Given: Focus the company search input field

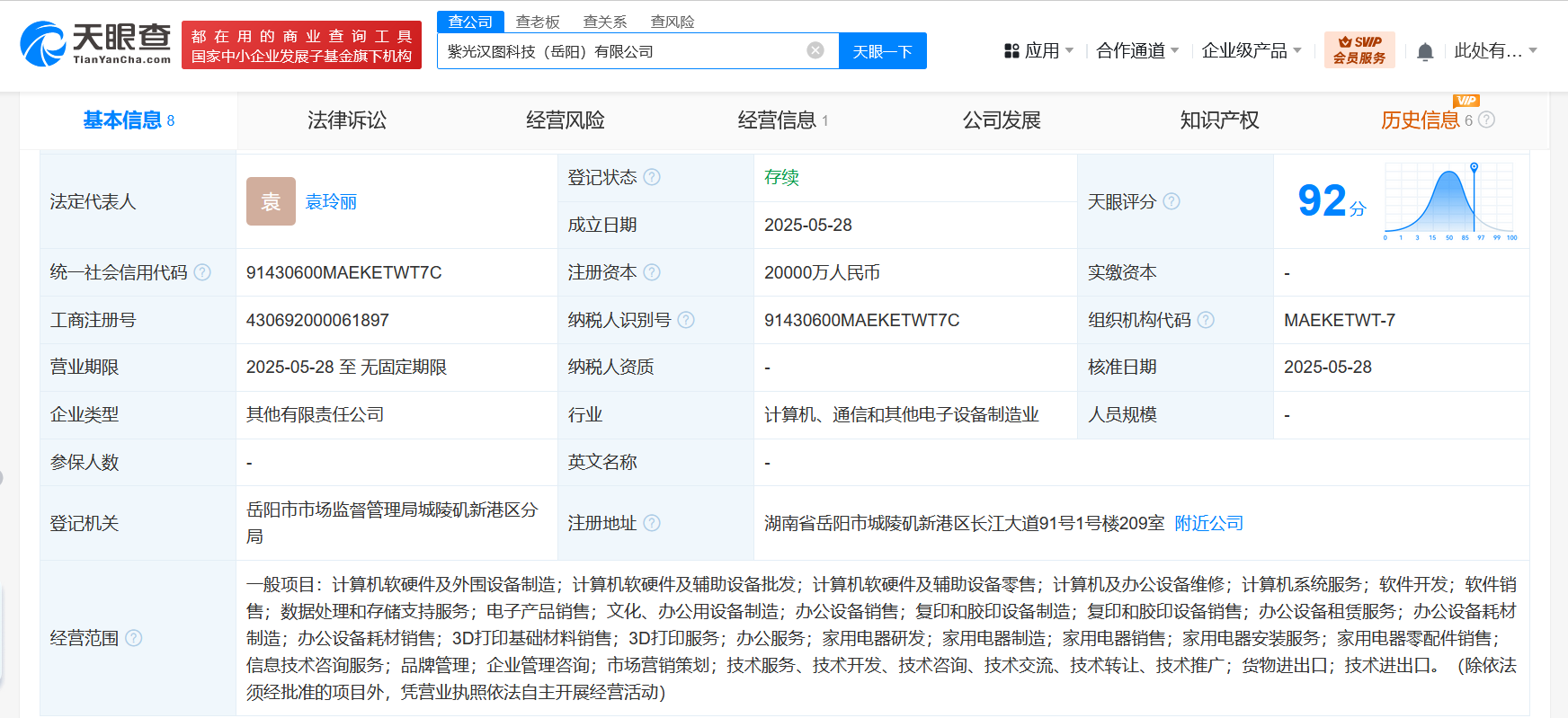Looking at the screenshot, I should pos(620,51).
